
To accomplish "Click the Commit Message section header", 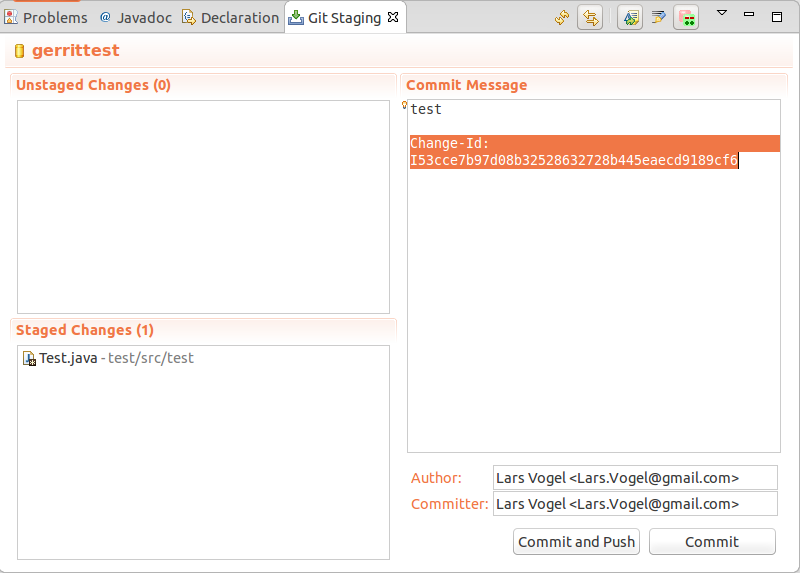I will [x=467, y=85].
